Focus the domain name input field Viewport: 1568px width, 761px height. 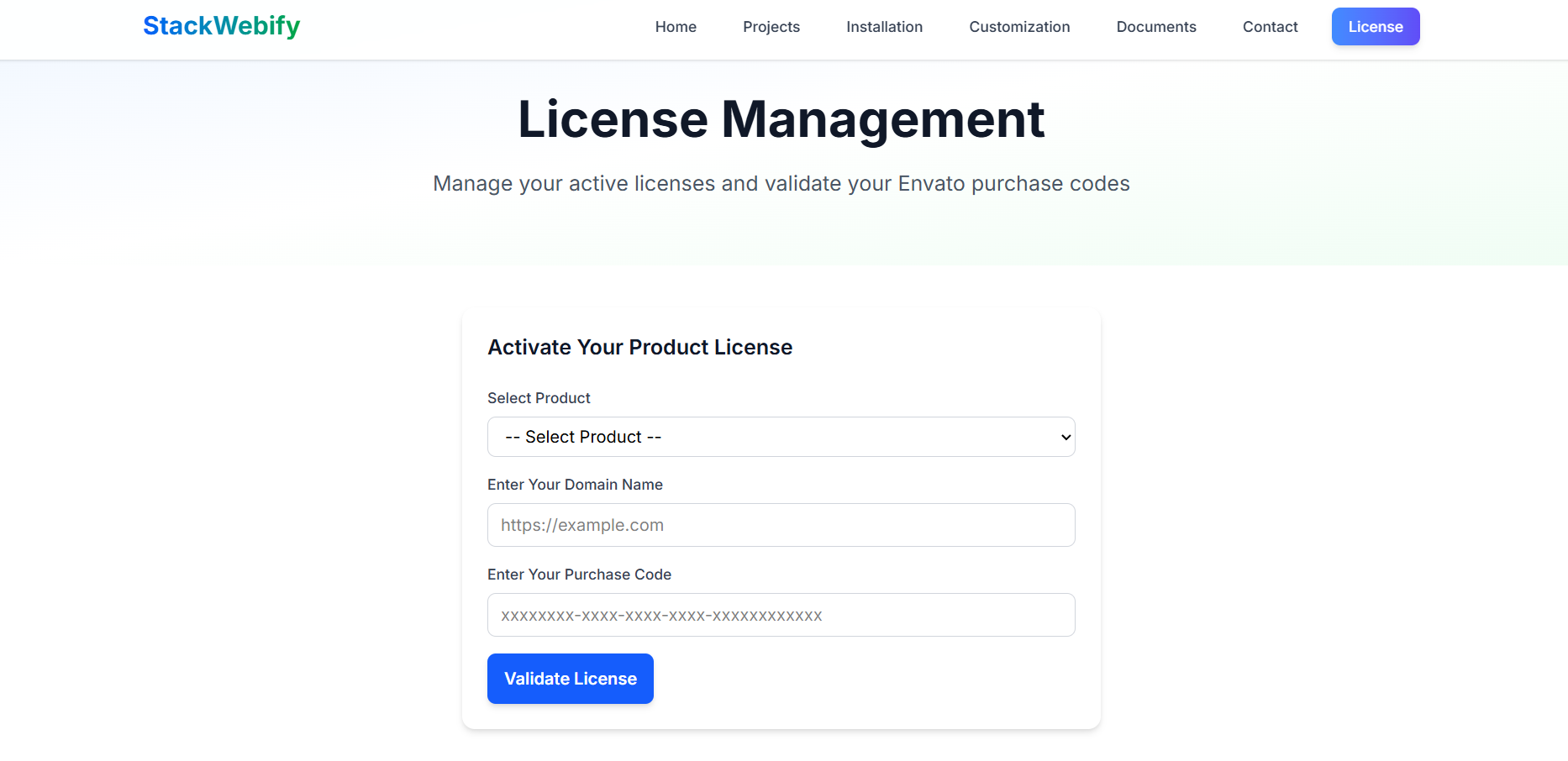pyautogui.click(x=781, y=525)
